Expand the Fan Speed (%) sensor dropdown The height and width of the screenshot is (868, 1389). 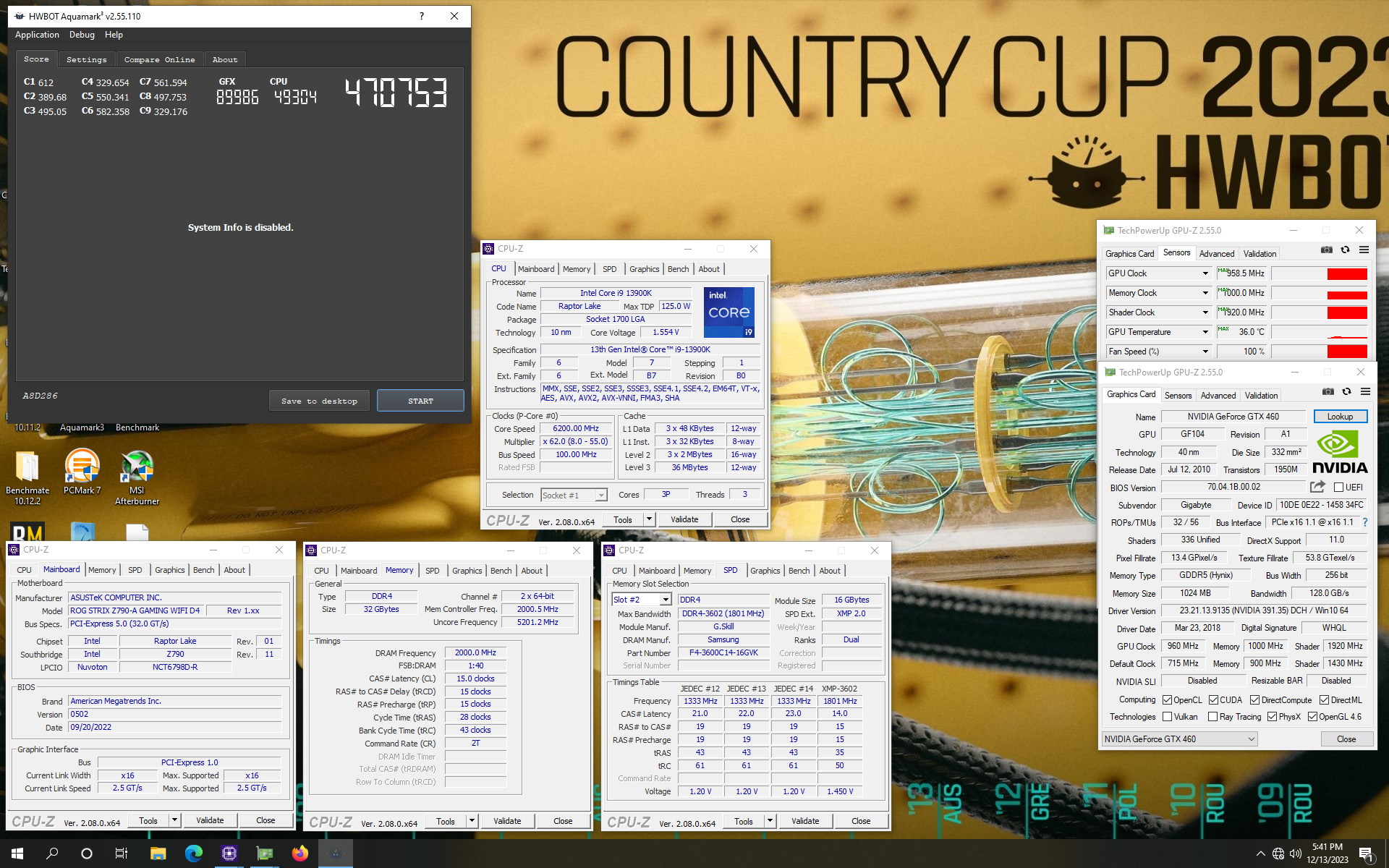1205,352
